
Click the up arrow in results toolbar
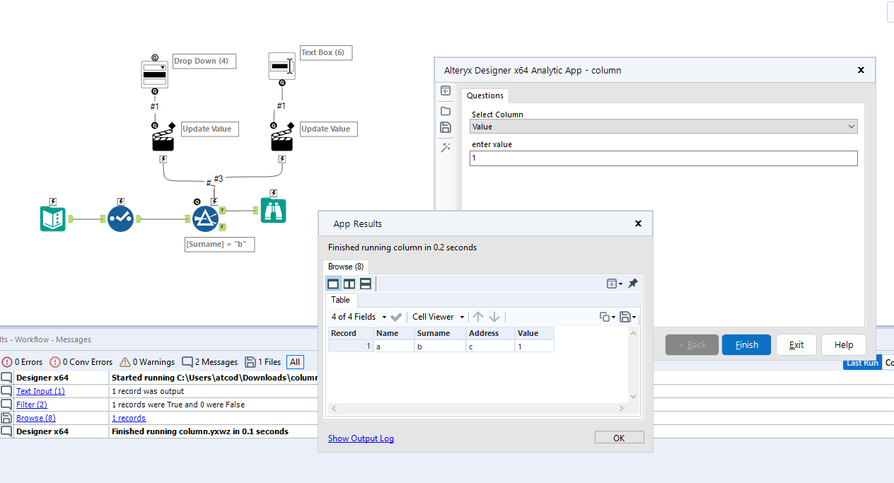tap(478, 316)
